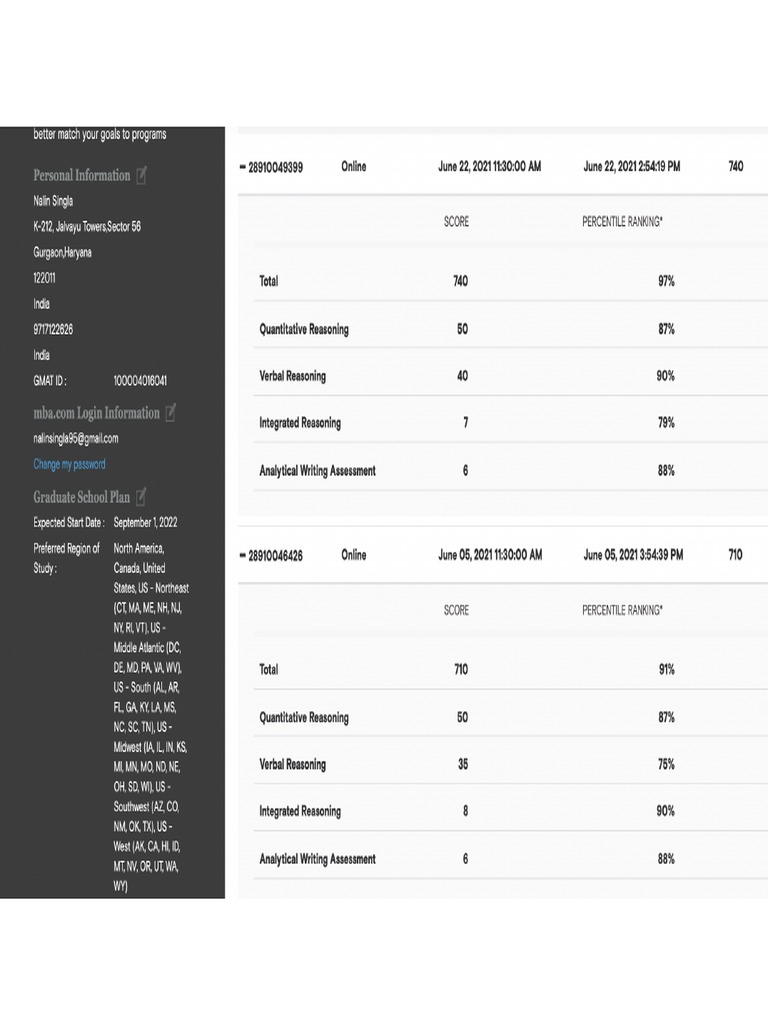The height and width of the screenshot is (1024, 768).
Task: Select Verbal Reasoning score of 35
Action: click(x=461, y=764)
